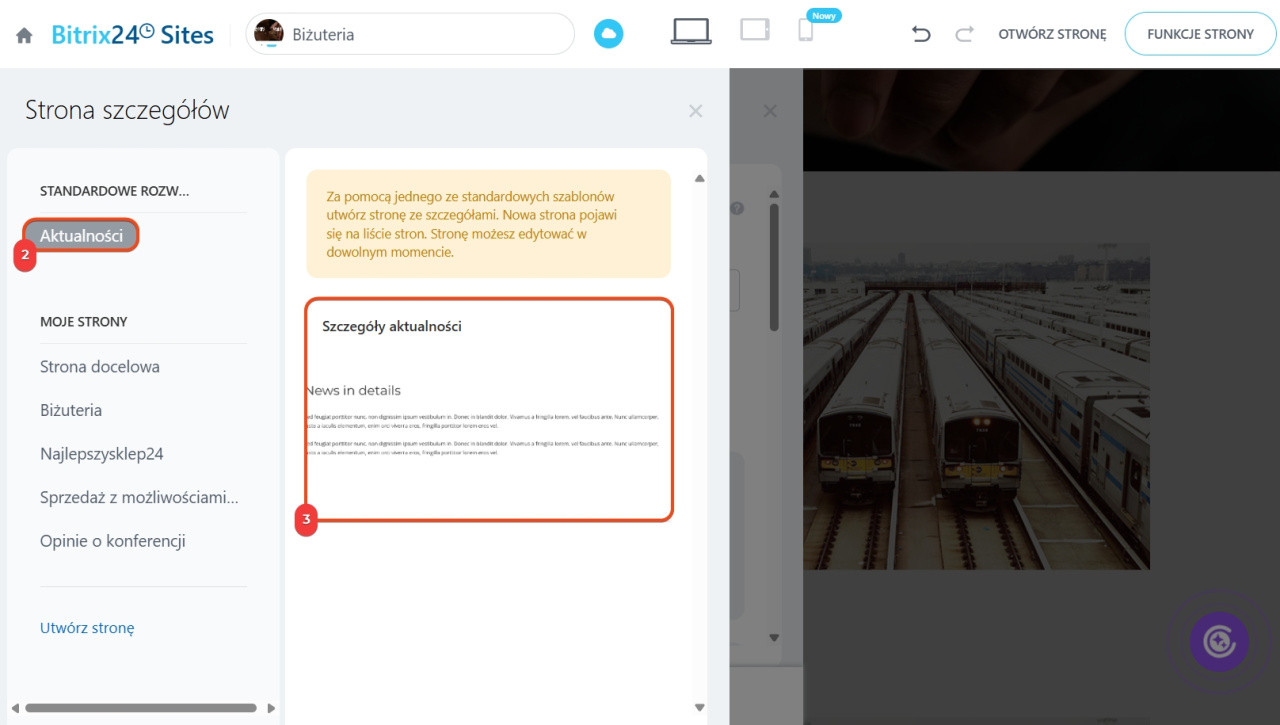Choose Strona docelowa page
Image resolution: width=1280 pixels, height=725 pixels.
(100, 366)
